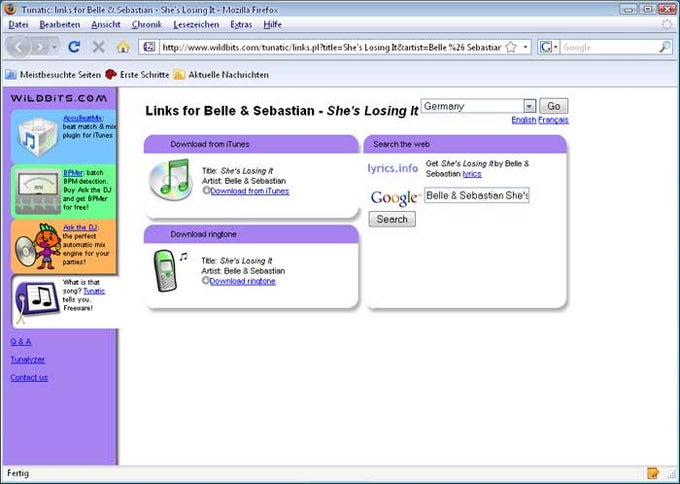This screenshot has width=680, height=484.
Task: Open the Tunalyzer link
Action: click(27, 360)
